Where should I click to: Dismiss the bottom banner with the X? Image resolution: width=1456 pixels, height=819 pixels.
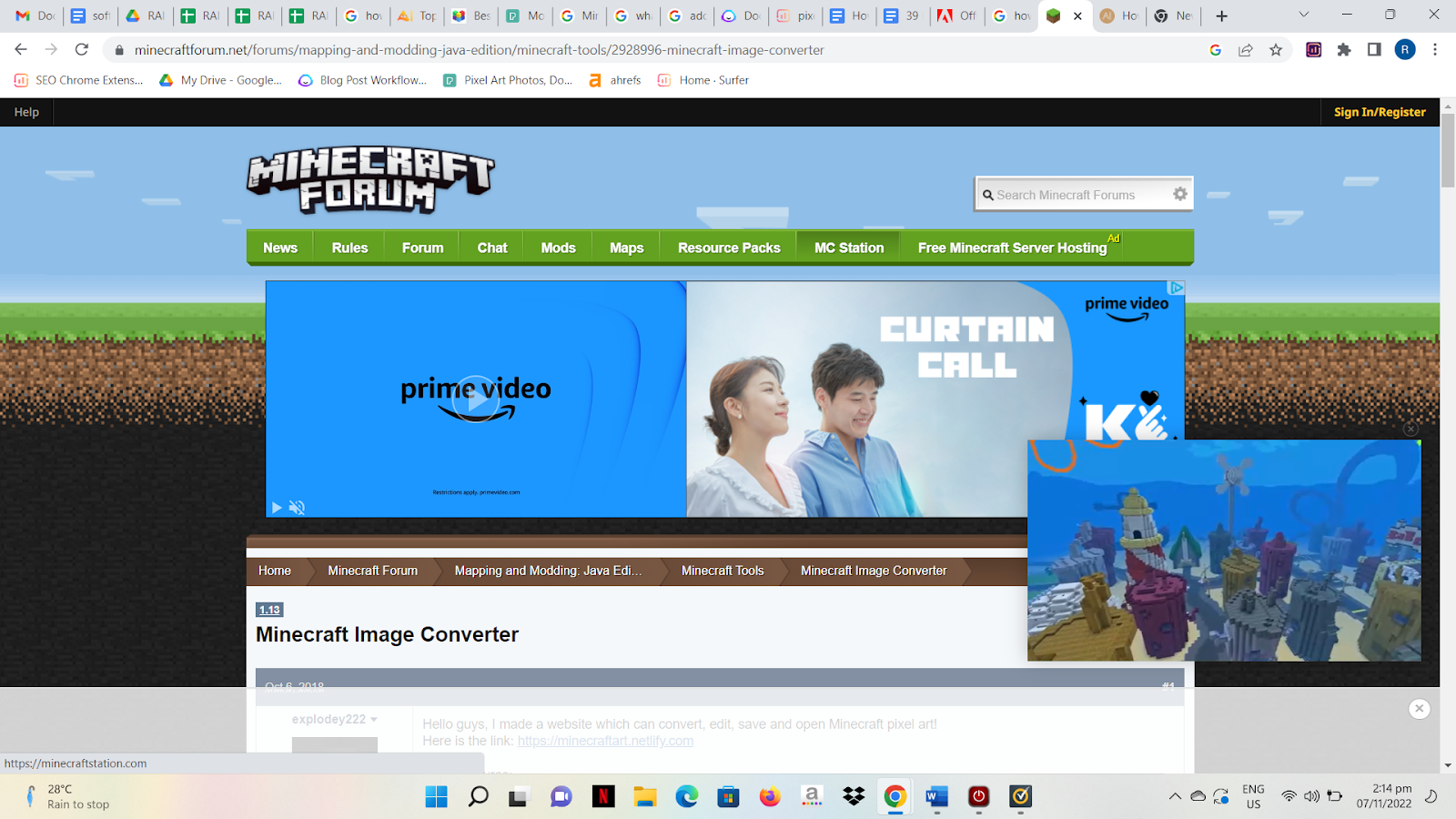coord(1419,709)
